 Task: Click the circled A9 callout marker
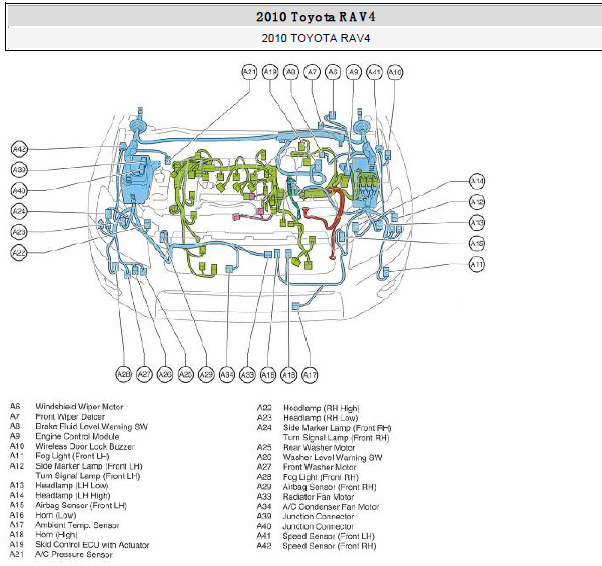[354, 72]
